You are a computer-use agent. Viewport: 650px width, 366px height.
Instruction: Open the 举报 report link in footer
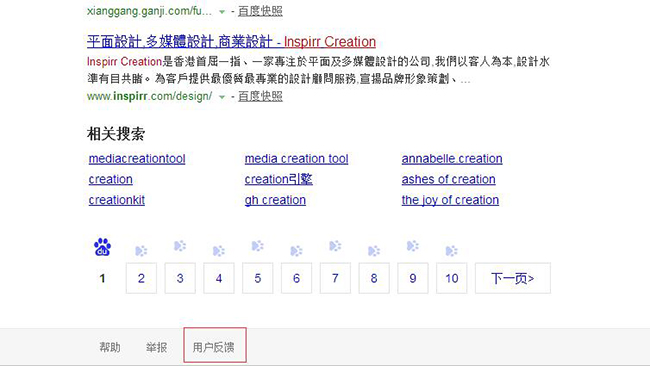[x=156, y=347]
